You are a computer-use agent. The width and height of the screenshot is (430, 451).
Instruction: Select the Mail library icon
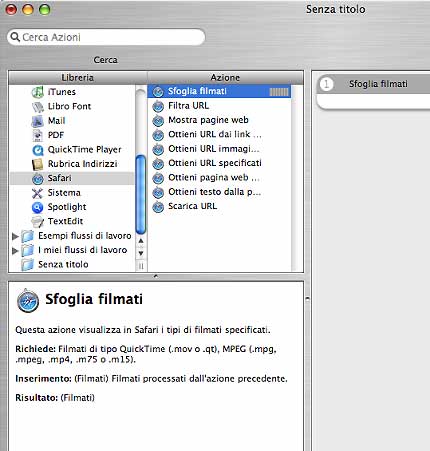[38, 121]
